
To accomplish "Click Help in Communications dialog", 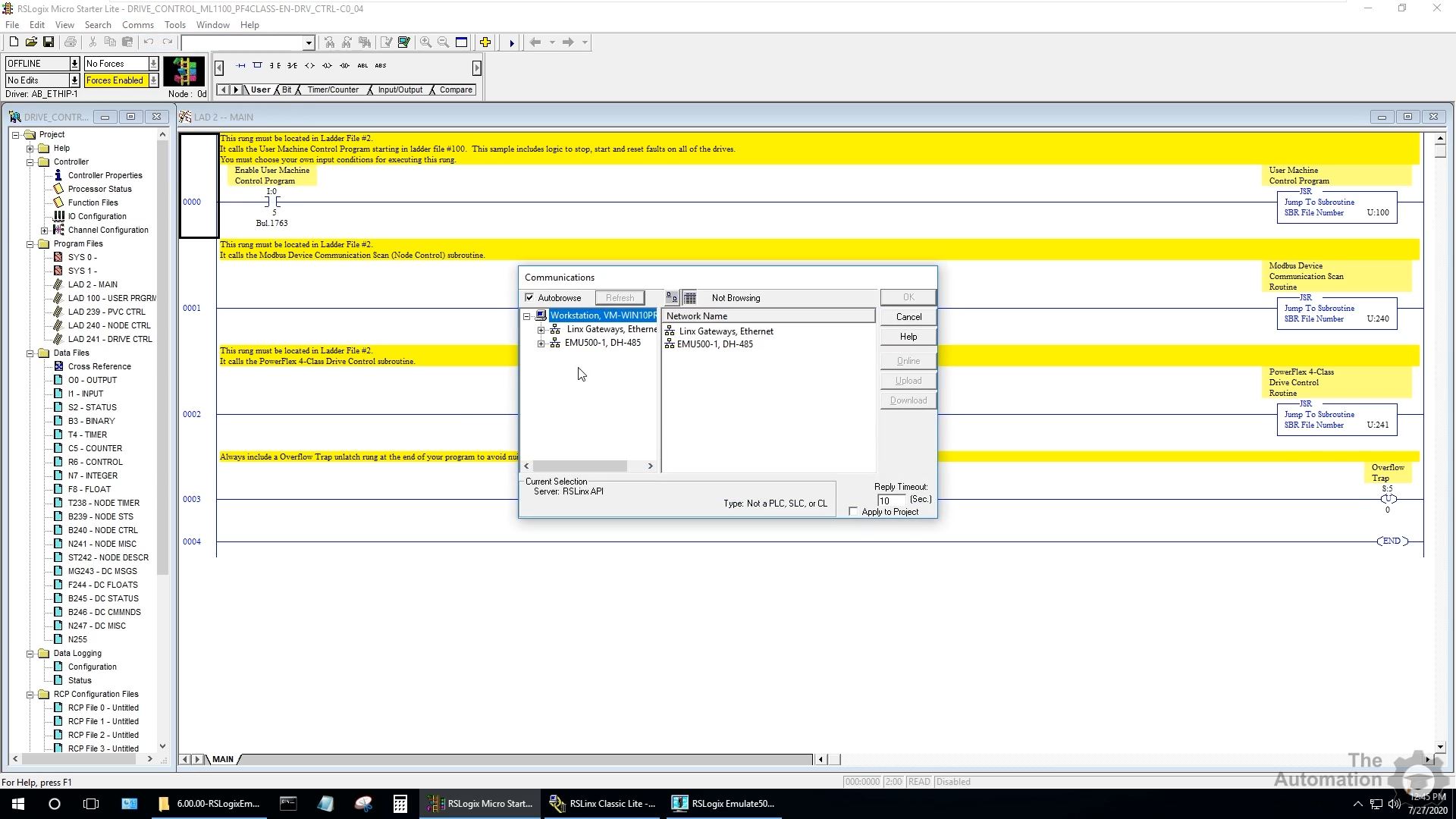I will coord(908,337).
